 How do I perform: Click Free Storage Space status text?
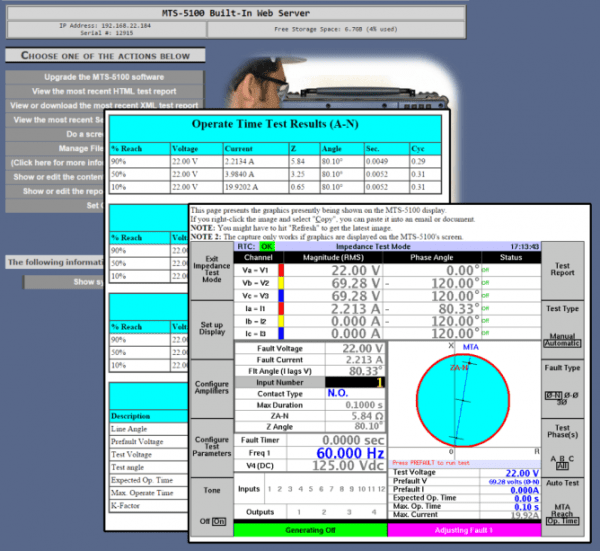[x=336, y=29]
